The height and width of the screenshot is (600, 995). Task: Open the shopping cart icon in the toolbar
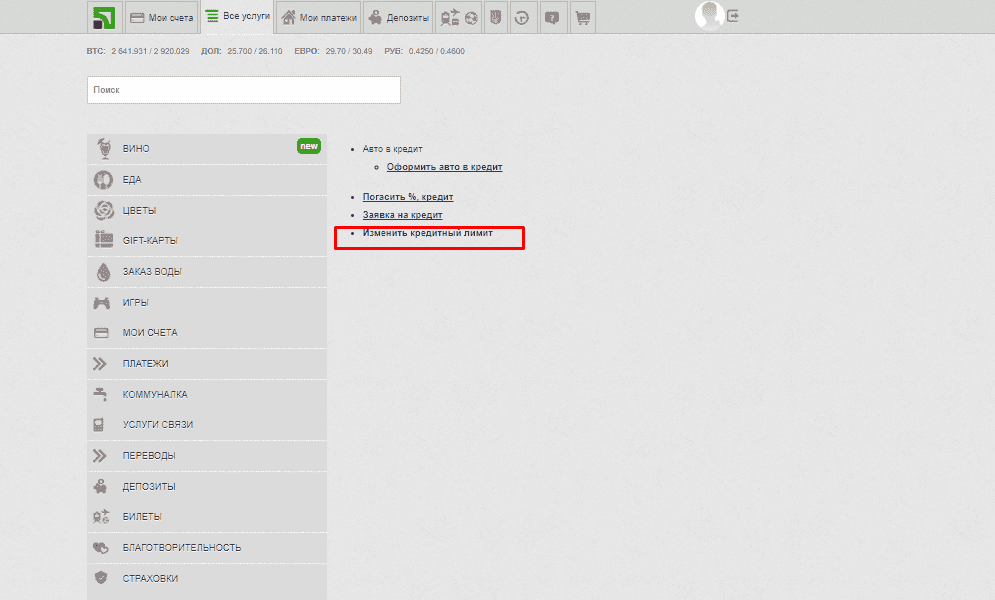coord(582,17)
